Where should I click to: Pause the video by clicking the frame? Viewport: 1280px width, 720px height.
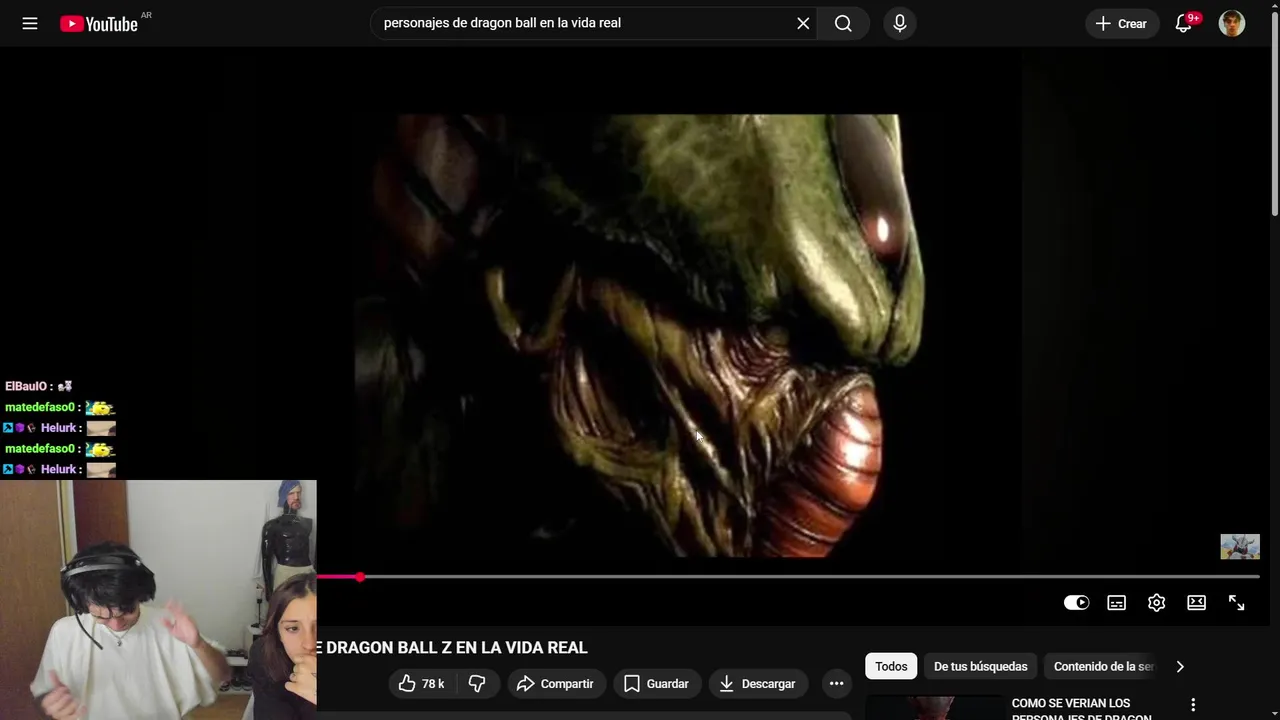[640, 335]
